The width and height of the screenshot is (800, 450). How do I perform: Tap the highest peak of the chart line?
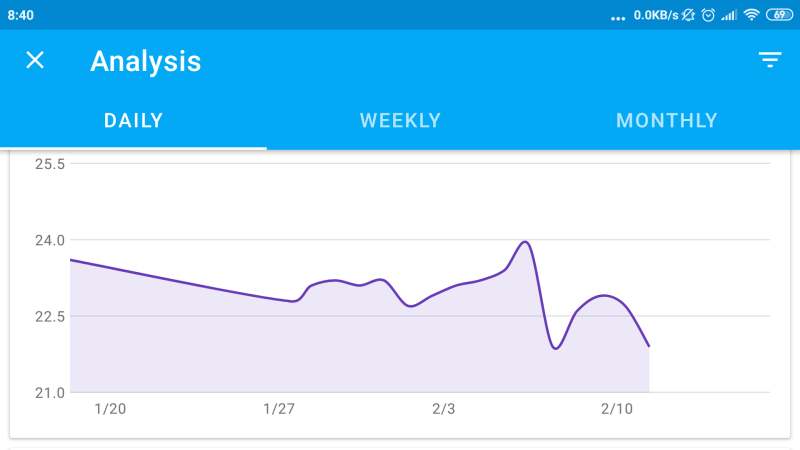point(525,242)
